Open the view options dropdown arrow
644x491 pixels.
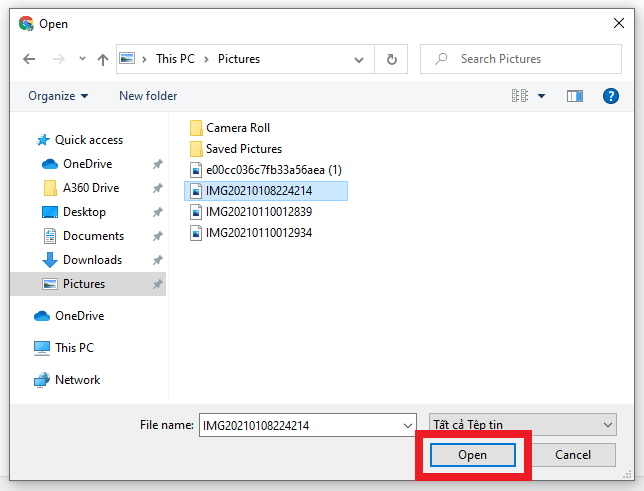(x=541, y=96)
